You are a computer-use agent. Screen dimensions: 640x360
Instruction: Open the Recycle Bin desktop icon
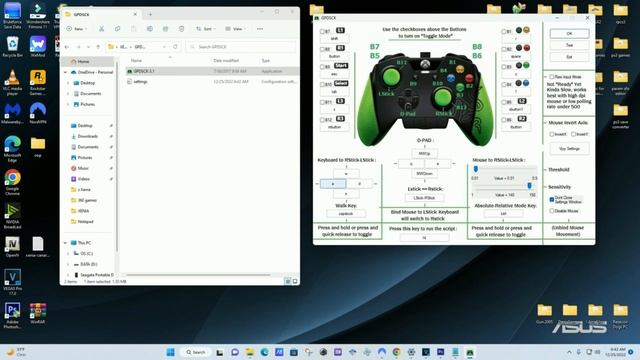(12, 47)
